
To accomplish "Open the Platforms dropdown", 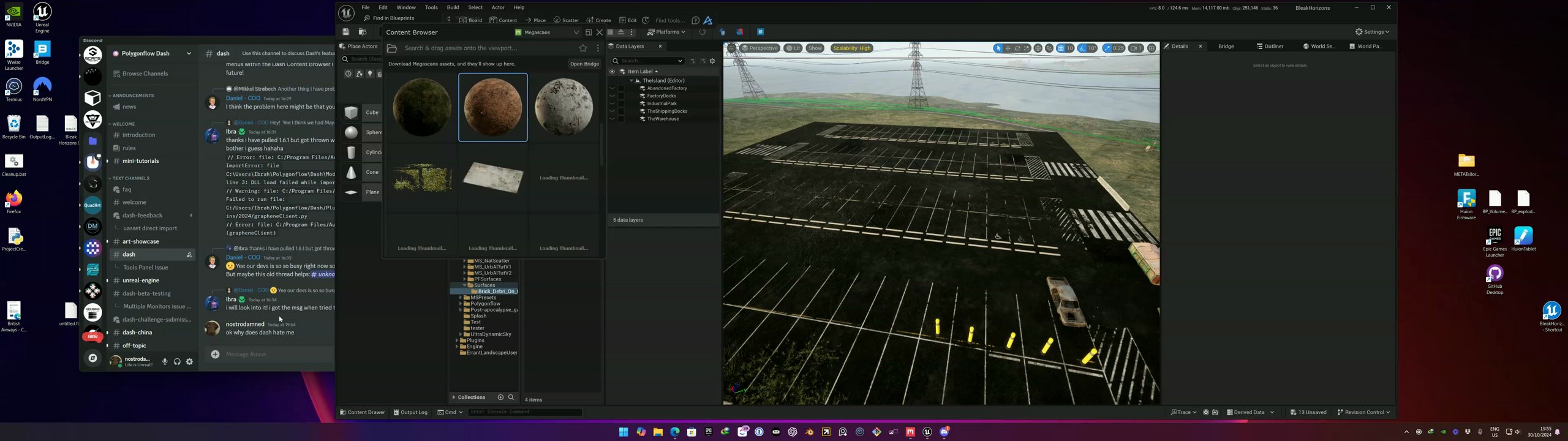I will [666, 32].
